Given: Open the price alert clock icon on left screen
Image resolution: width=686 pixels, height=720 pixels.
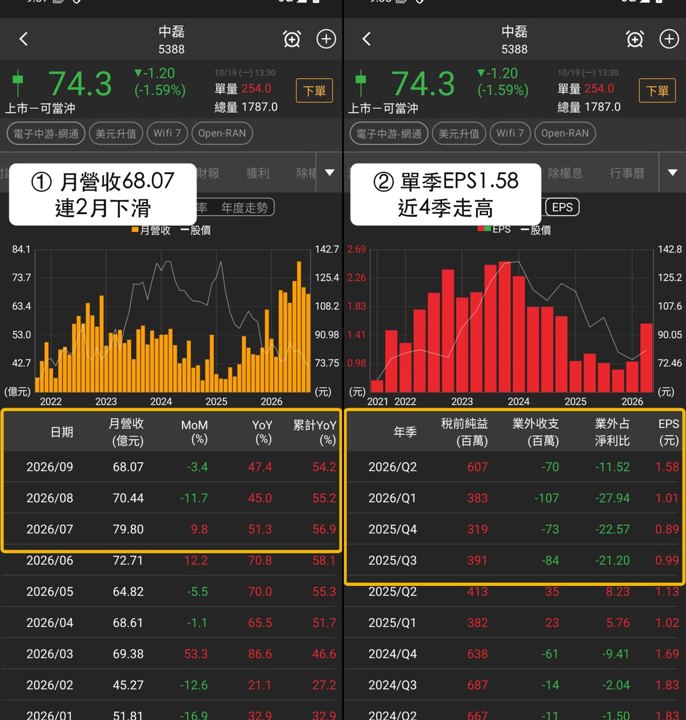Looking at the screenshot, I should point(292,39).
